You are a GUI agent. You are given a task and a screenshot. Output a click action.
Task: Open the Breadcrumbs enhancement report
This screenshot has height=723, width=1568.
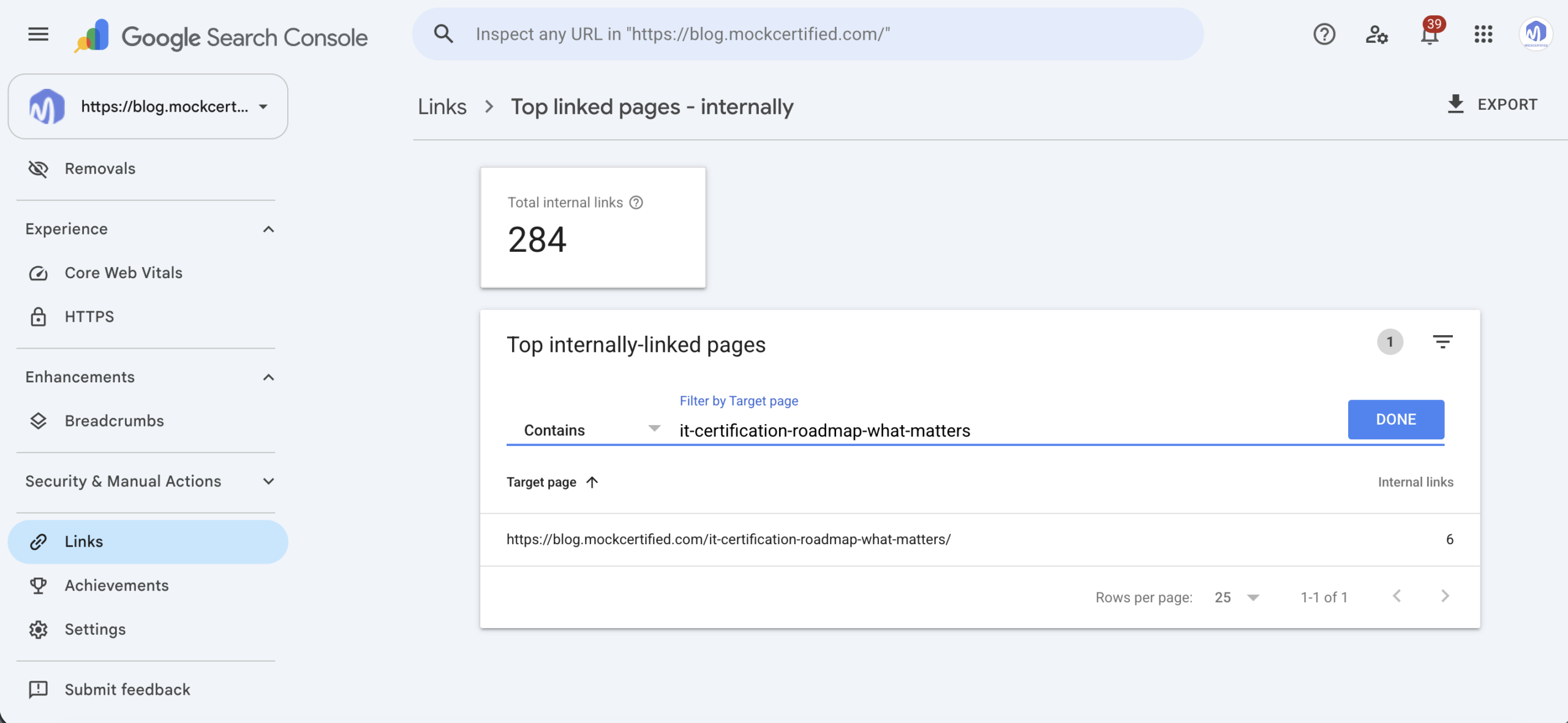tap(148, 421)
